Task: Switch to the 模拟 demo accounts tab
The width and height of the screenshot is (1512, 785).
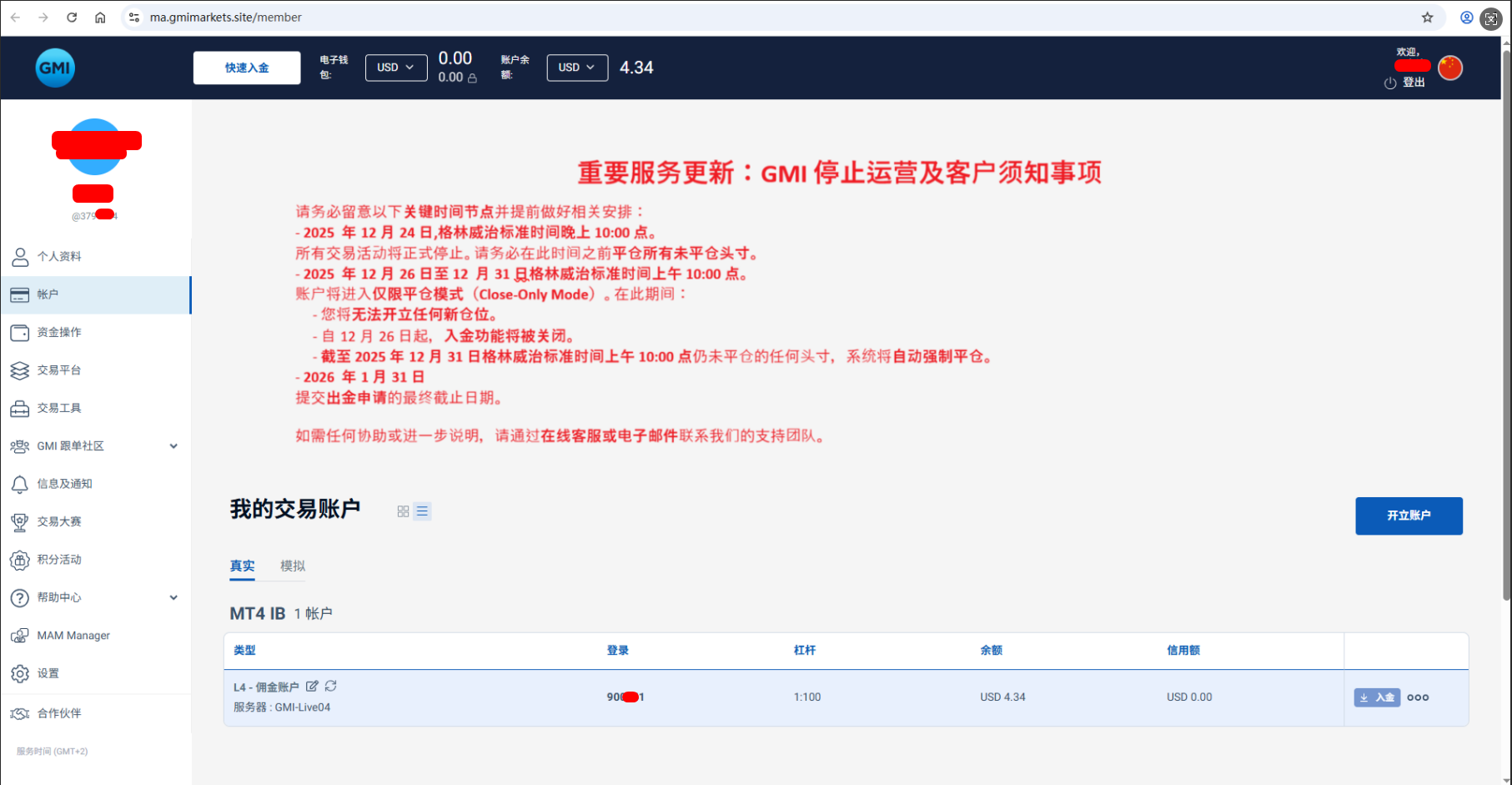Action: (293, 566)
